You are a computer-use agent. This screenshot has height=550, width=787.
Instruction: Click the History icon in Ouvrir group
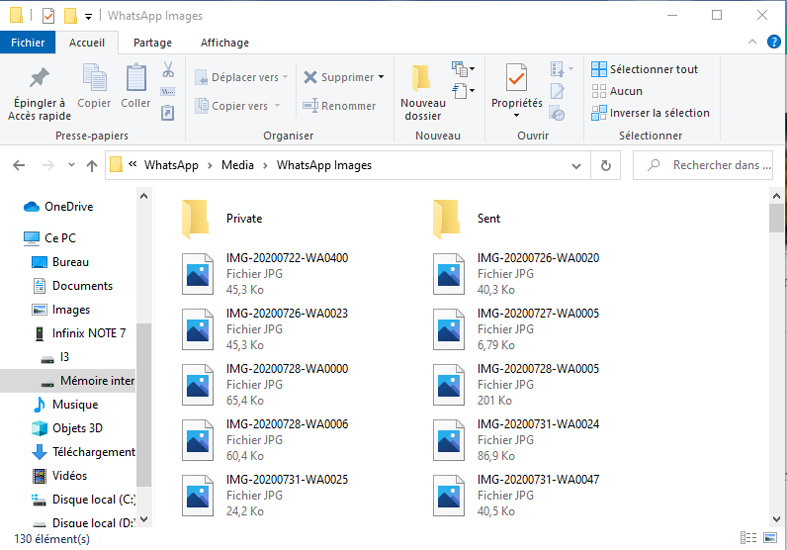click(557, 113)
